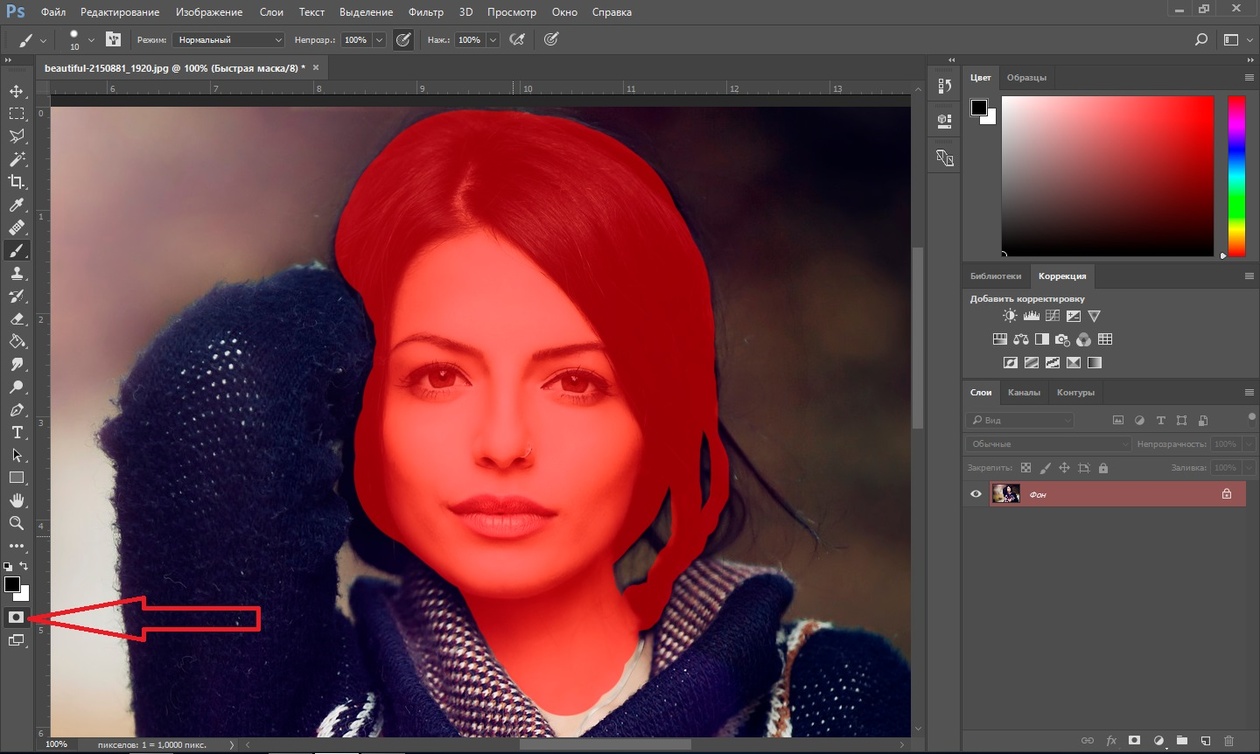Open the brush preset picker arrow

pos(91,40)
